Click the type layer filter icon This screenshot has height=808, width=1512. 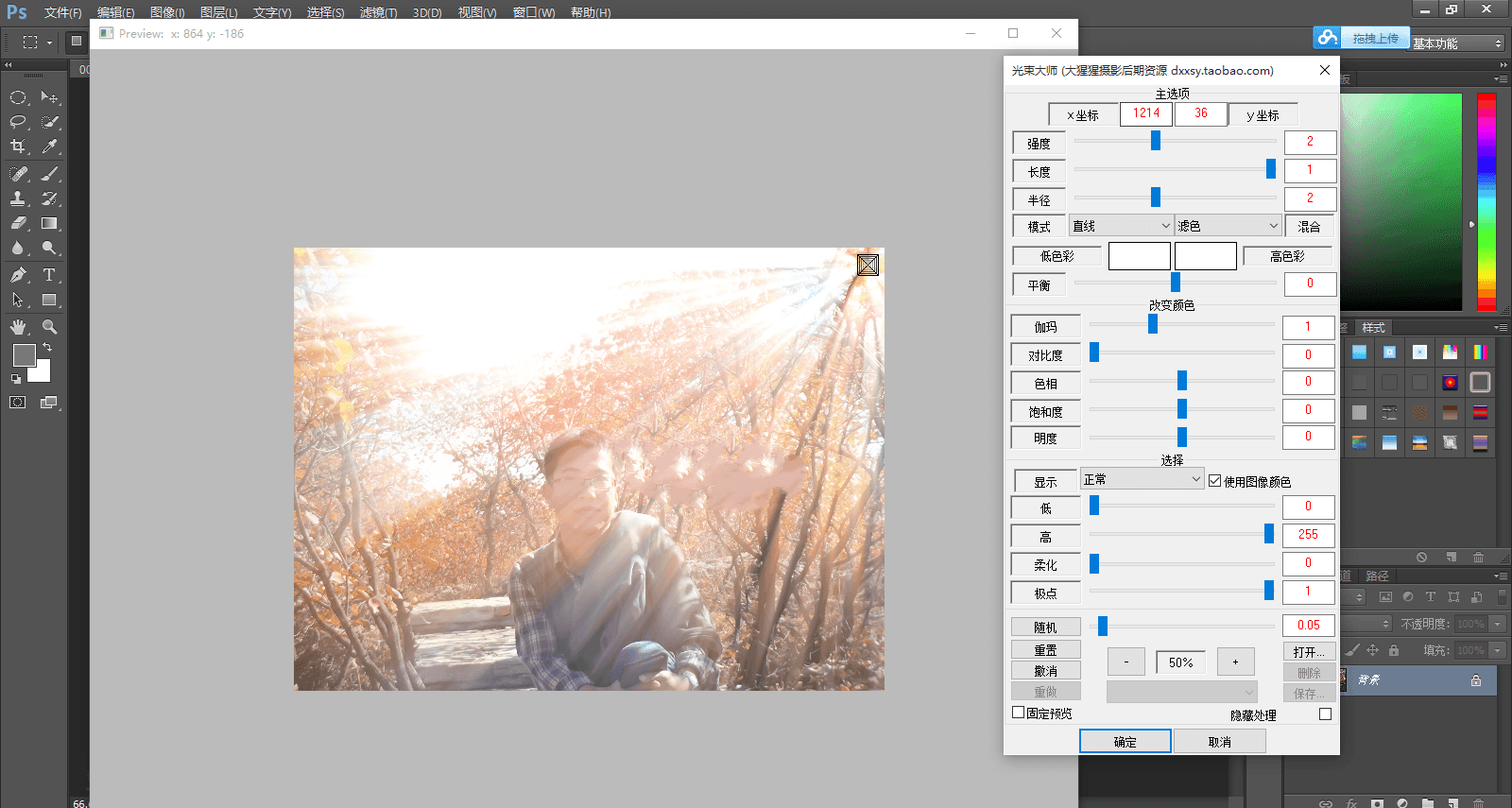[x=1431, y=596]
